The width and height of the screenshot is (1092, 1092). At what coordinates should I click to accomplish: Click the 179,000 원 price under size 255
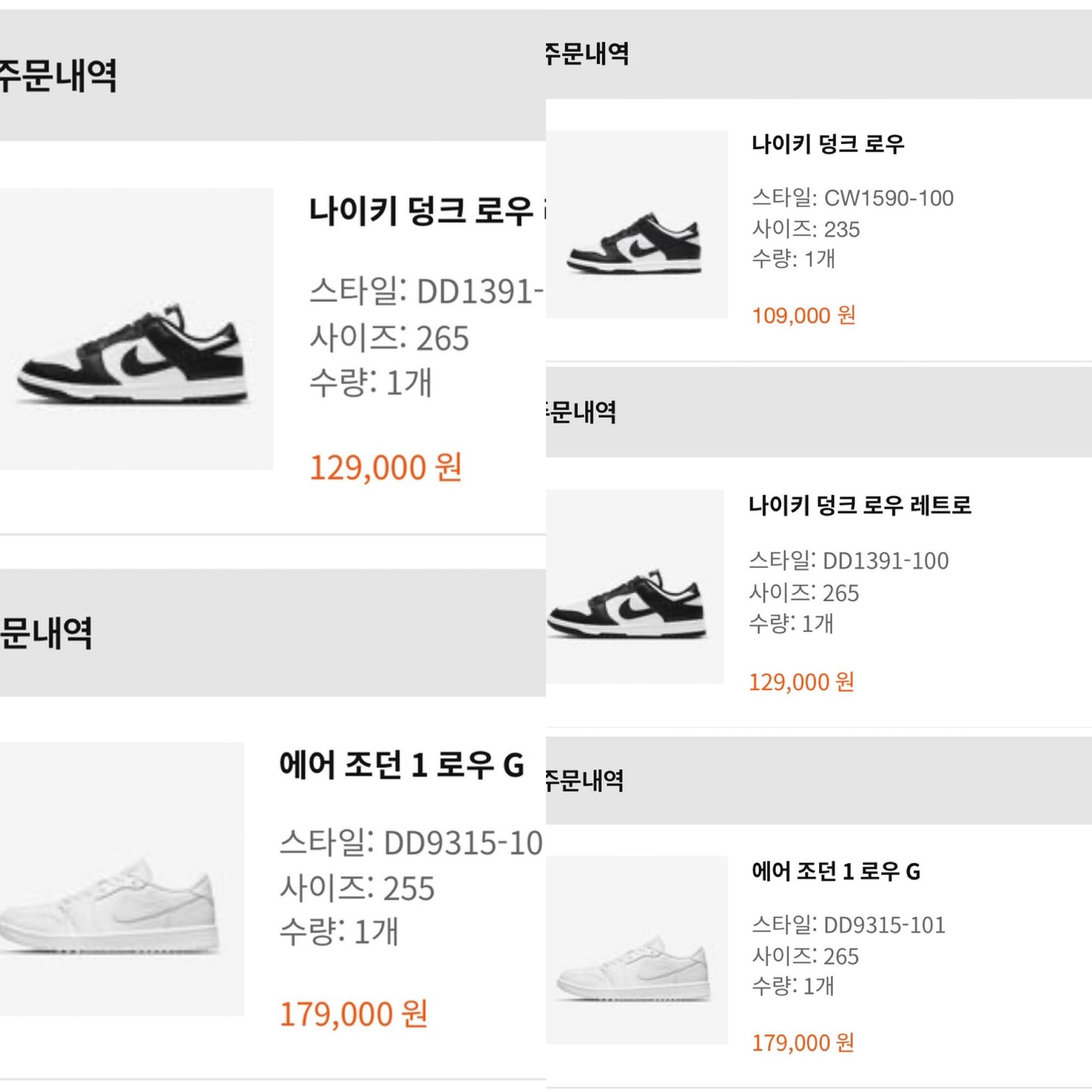(x=354, y=1013)
